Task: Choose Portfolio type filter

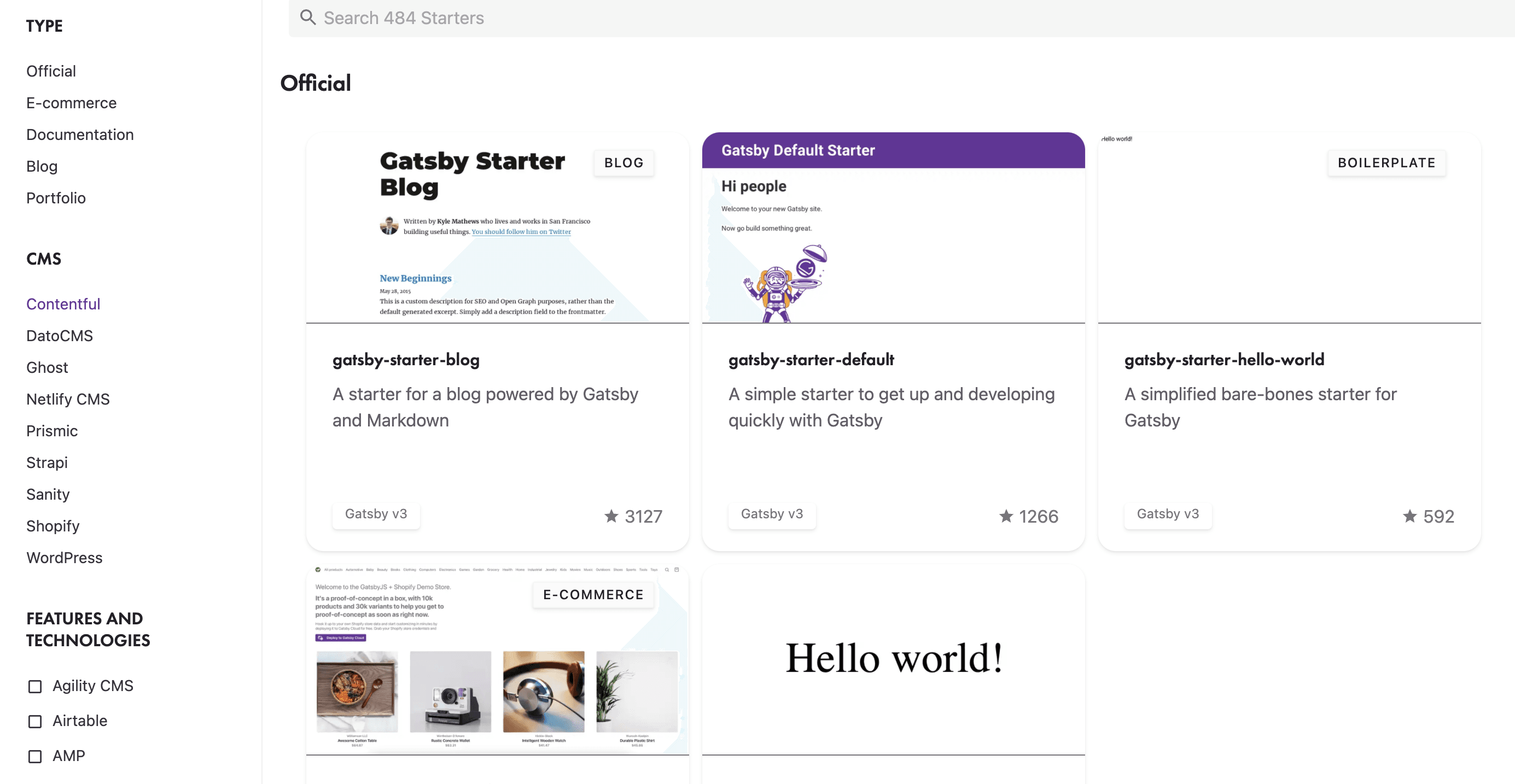Action: [x=56, y=198]
